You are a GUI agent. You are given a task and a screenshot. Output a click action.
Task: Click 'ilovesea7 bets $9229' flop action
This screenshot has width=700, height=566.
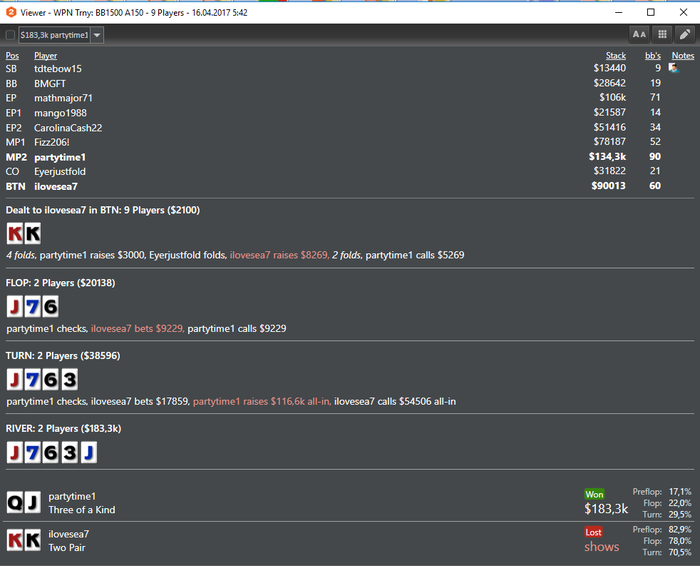137,329
